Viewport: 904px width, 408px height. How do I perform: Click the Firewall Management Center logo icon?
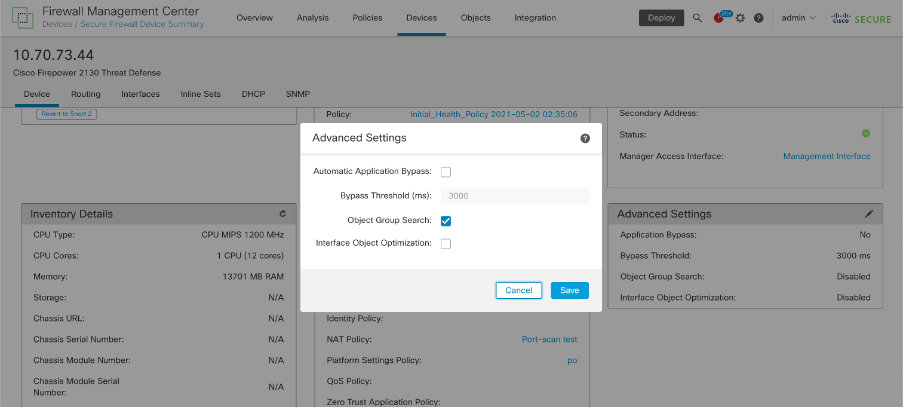click(22, 17)
